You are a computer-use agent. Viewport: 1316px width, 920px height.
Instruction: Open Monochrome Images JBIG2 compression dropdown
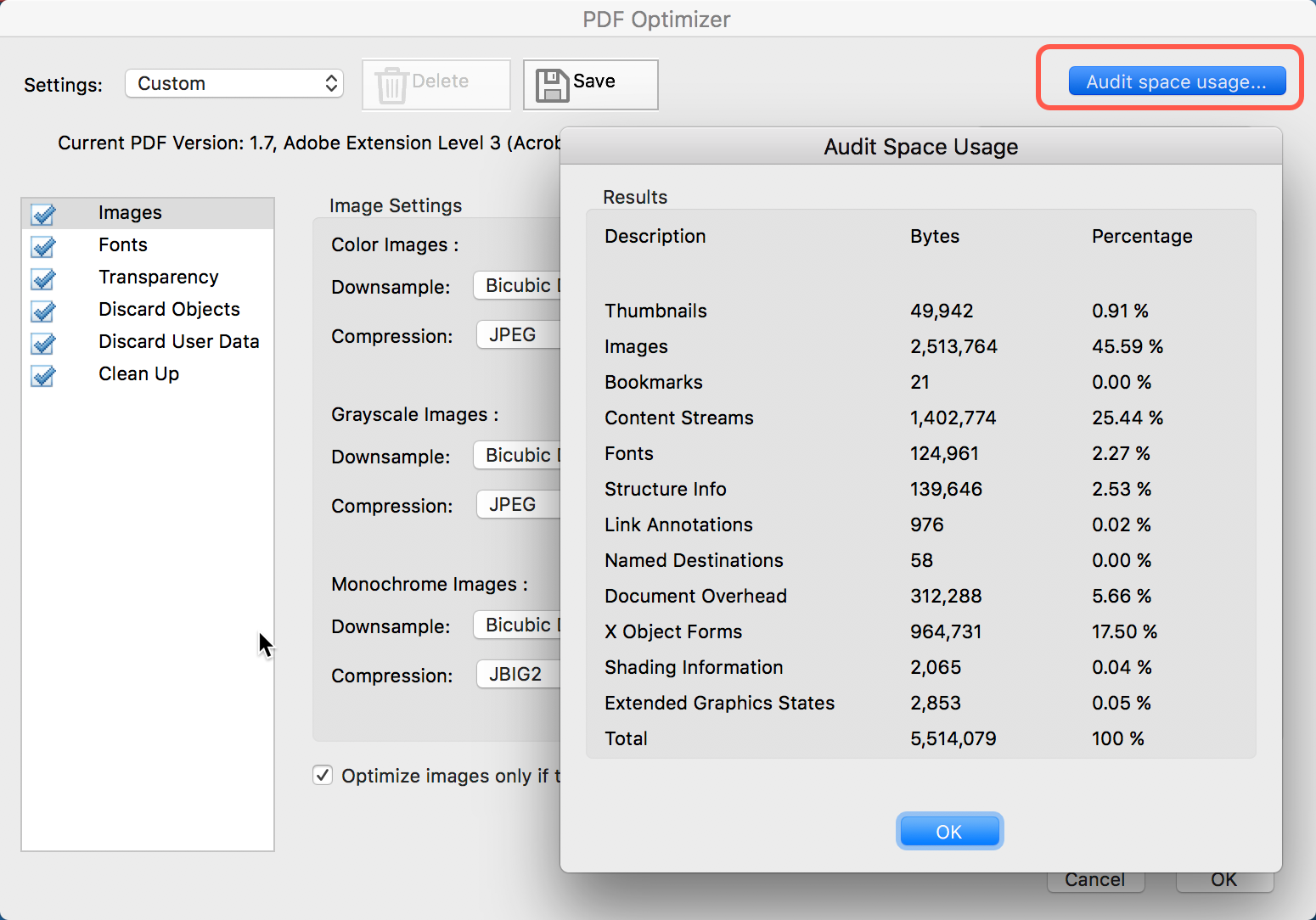coord(518,675)
